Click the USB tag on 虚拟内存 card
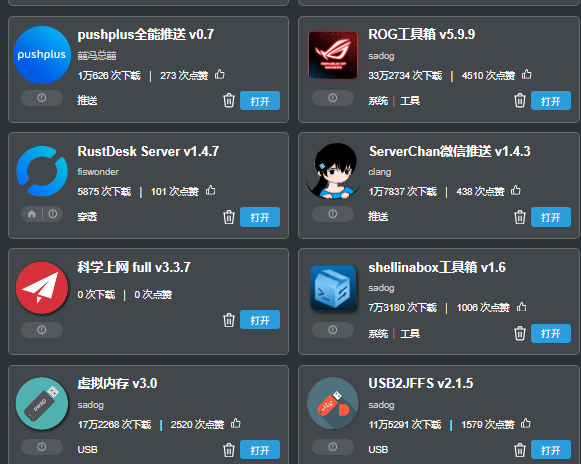This screenshot has width=581, height=464. pyautogui.click(x=87, y=450)
